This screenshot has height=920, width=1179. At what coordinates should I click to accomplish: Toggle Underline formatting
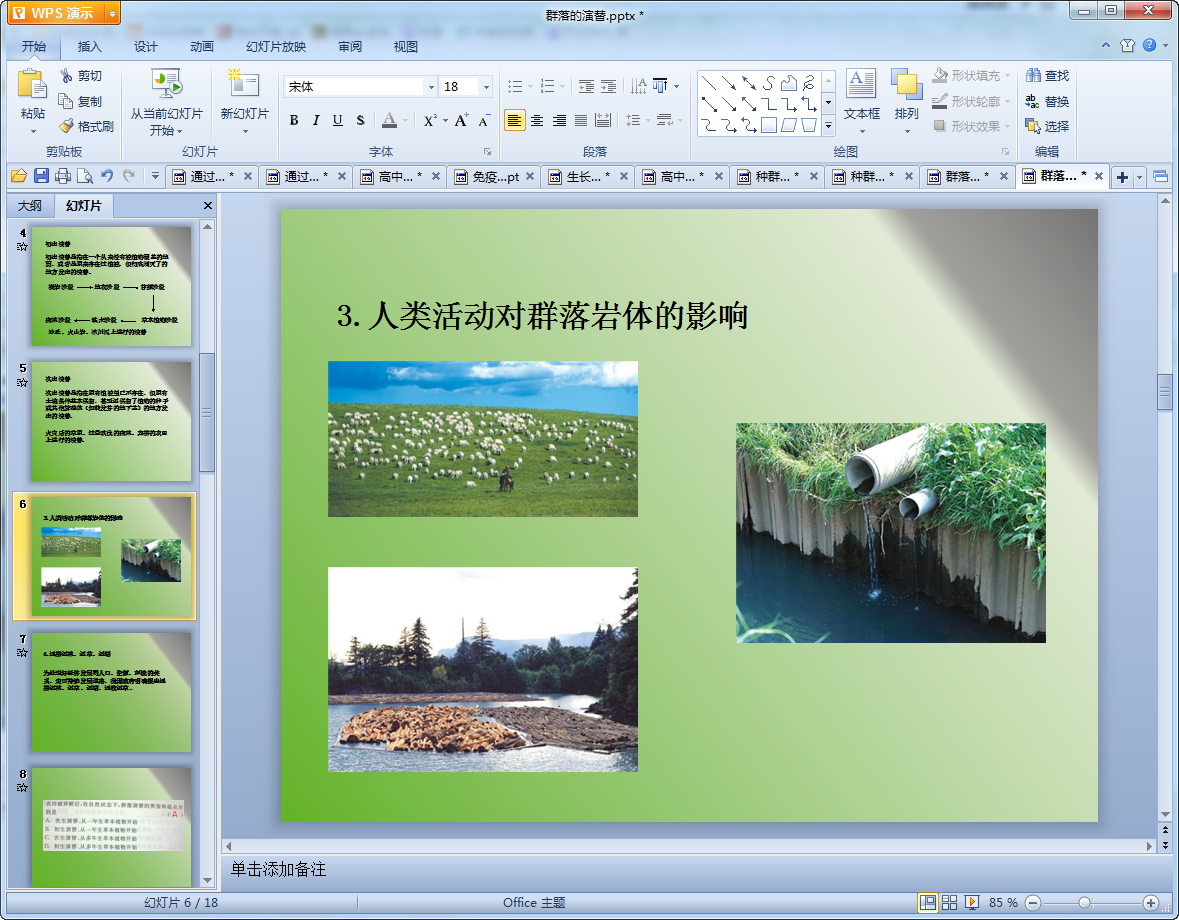338,121
